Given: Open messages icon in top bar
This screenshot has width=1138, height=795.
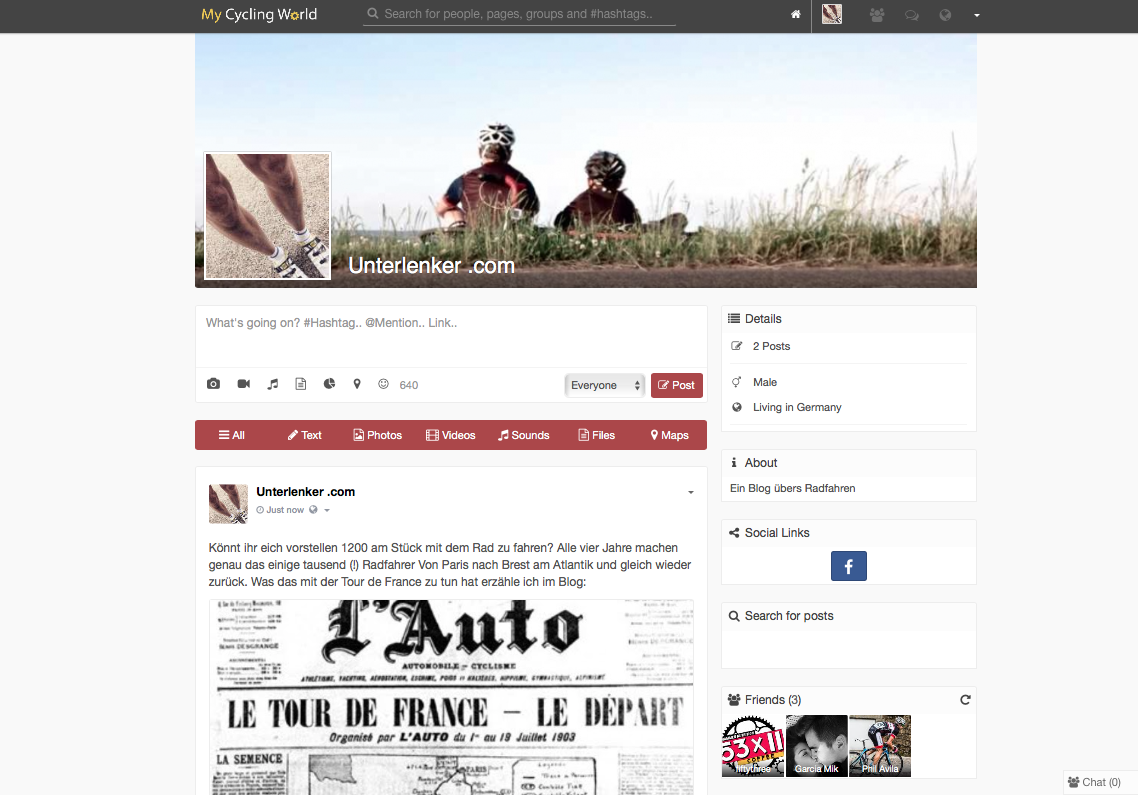Looking at the screenshot, I should click(x=912, y=15).
